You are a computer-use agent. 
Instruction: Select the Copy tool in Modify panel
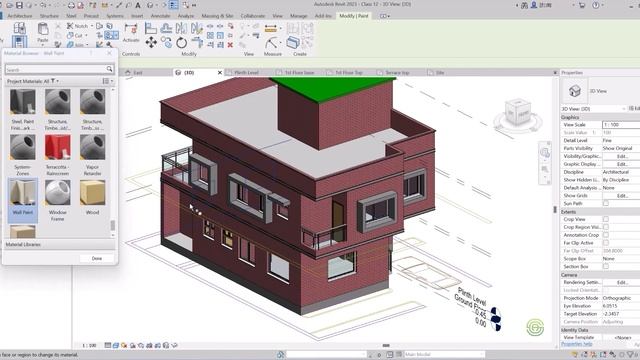166,42
